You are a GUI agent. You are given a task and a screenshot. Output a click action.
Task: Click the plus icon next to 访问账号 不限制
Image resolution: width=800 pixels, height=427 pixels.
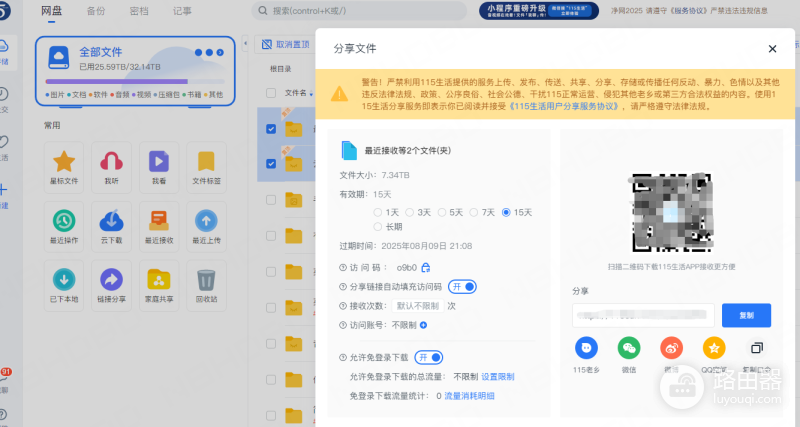[423, 325]
